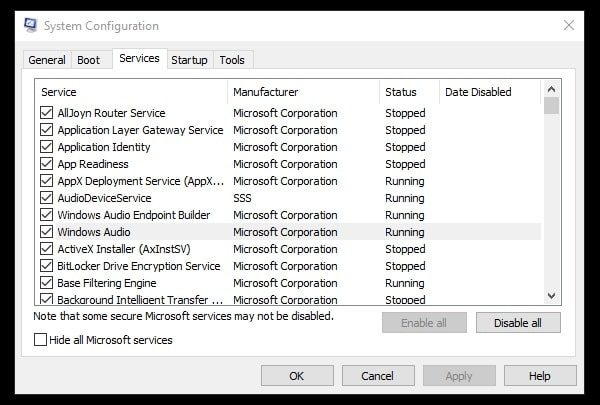Toggle the Base Filtering Engine checkbox

pyautogui.click(x=46, y=283)
